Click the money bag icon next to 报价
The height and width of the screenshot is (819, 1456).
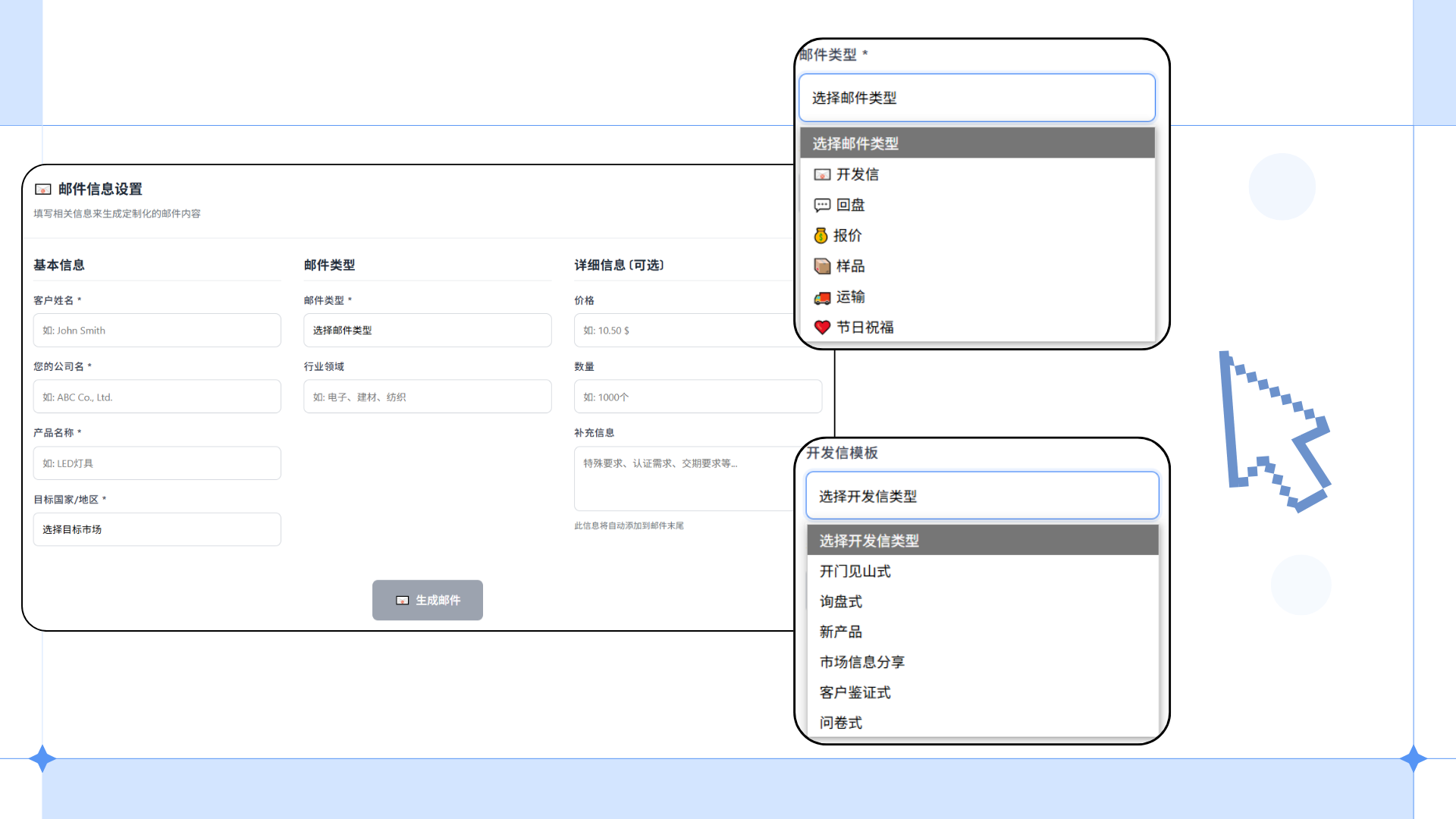(x=821, y=236)
